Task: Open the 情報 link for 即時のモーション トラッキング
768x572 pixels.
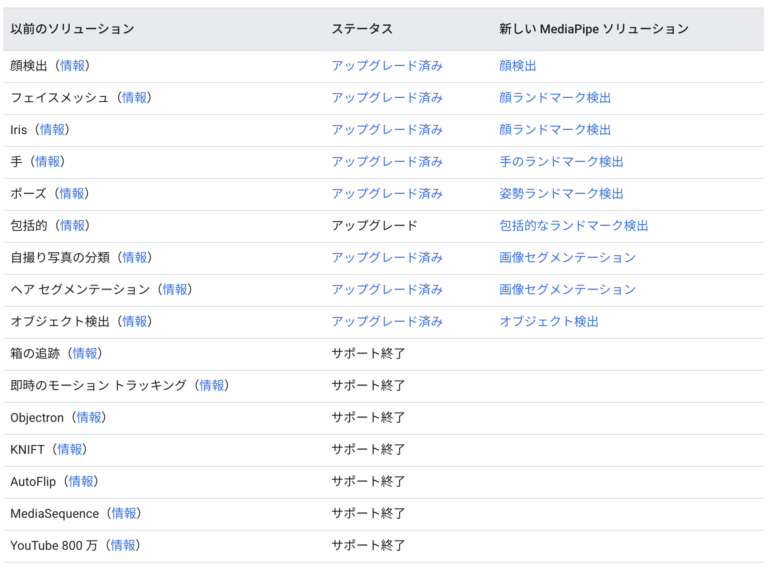Action: pyautogui.click(x=212, y=385)
